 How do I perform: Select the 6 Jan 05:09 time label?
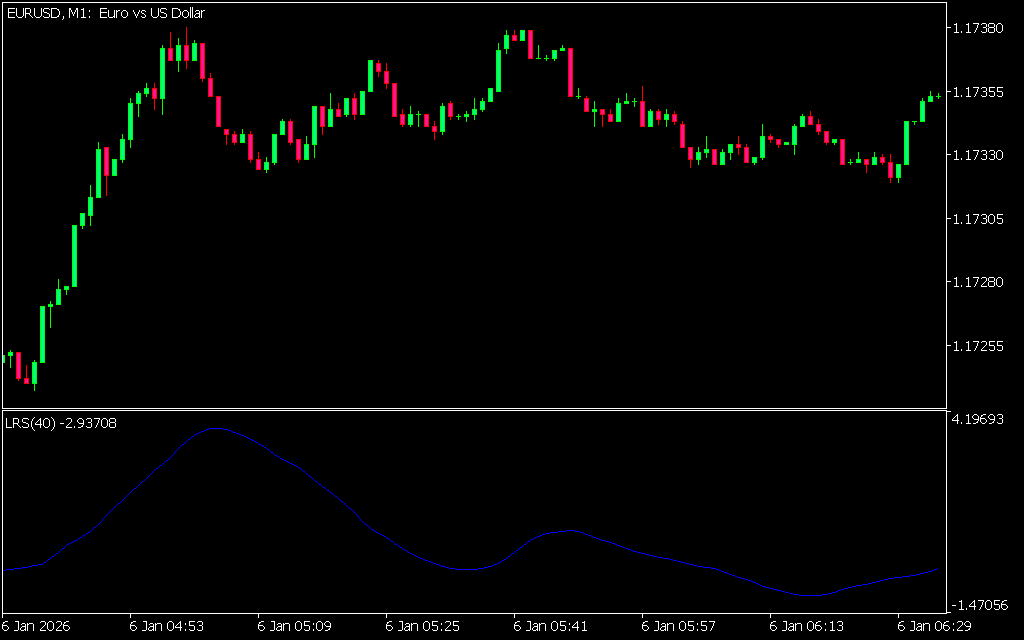coord(295,626)
